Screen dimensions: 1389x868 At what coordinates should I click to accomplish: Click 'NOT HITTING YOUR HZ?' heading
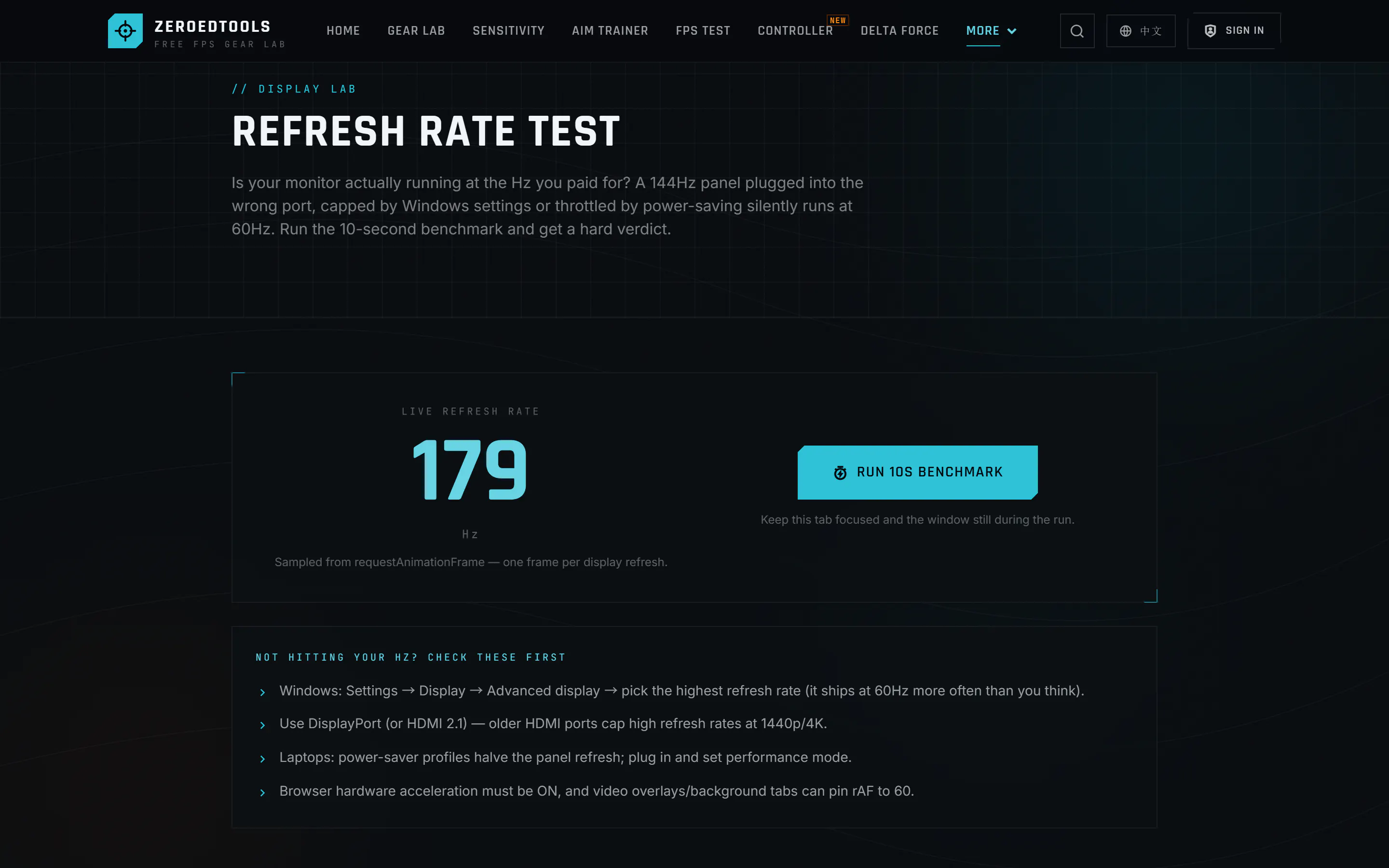[x=410, y=657]
